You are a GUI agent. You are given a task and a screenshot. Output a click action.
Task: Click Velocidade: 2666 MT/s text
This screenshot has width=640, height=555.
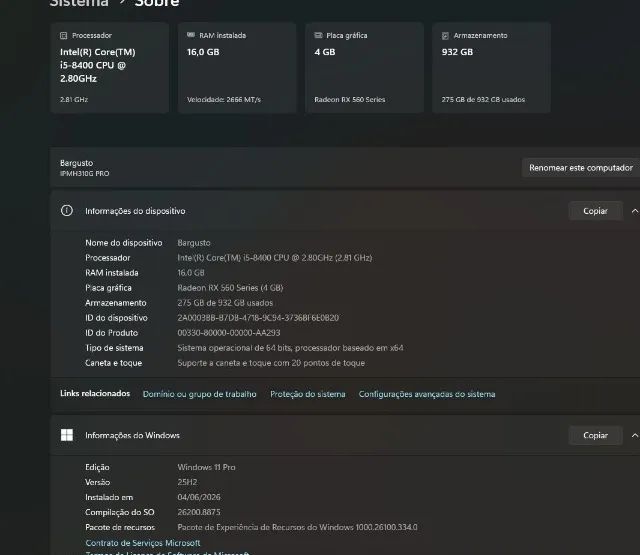[224, 100]
